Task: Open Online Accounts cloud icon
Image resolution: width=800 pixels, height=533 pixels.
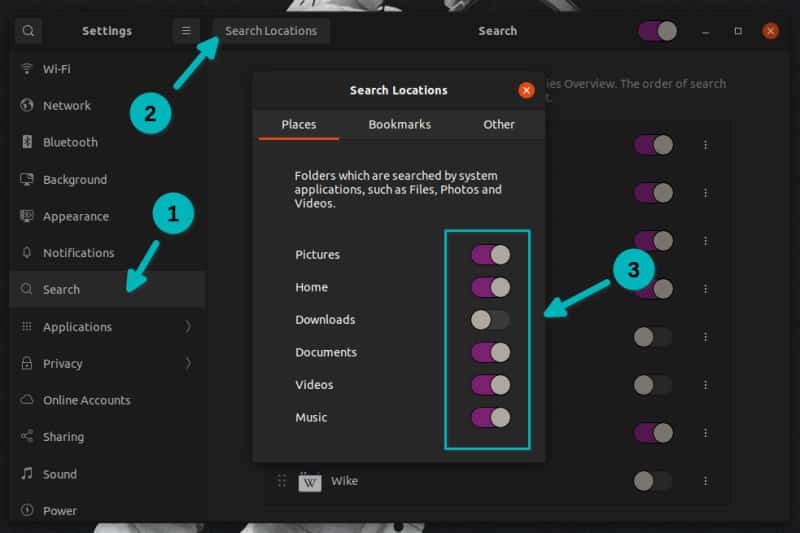Action: point(26,400)
